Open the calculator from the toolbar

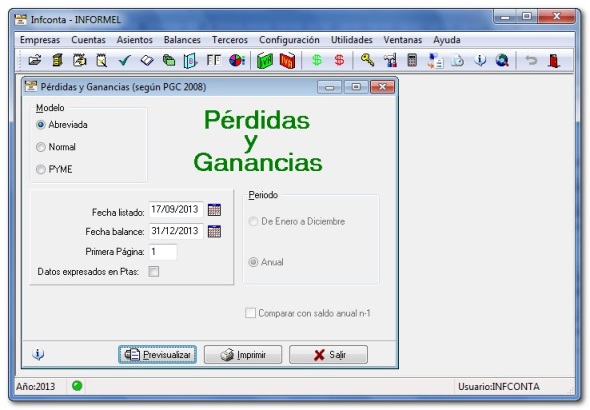[x=412, y=60]
